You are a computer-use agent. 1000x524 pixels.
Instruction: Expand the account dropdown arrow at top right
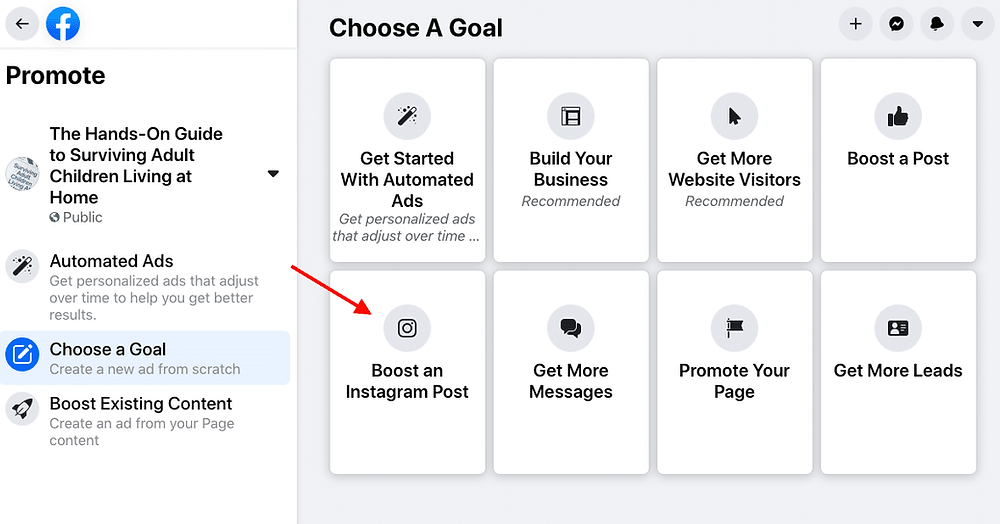tap(978, 24)
